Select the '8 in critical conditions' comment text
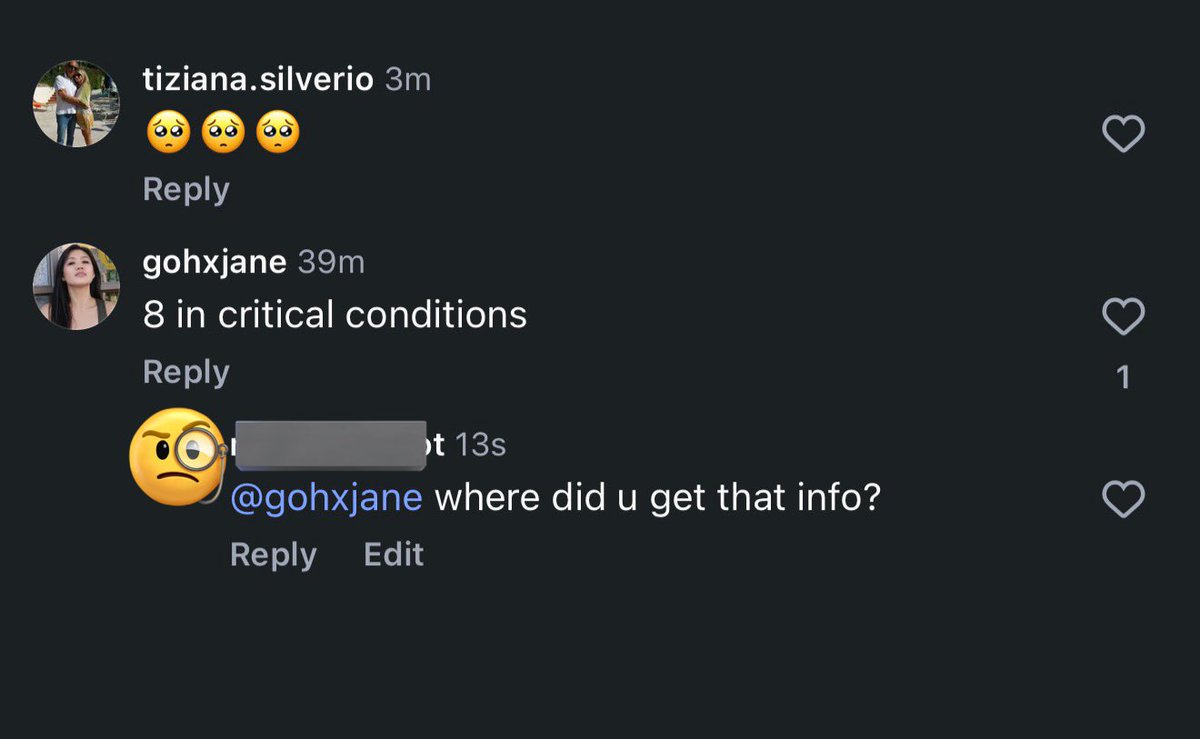This screenshot has height=739, width=1200. coord(335,316)
